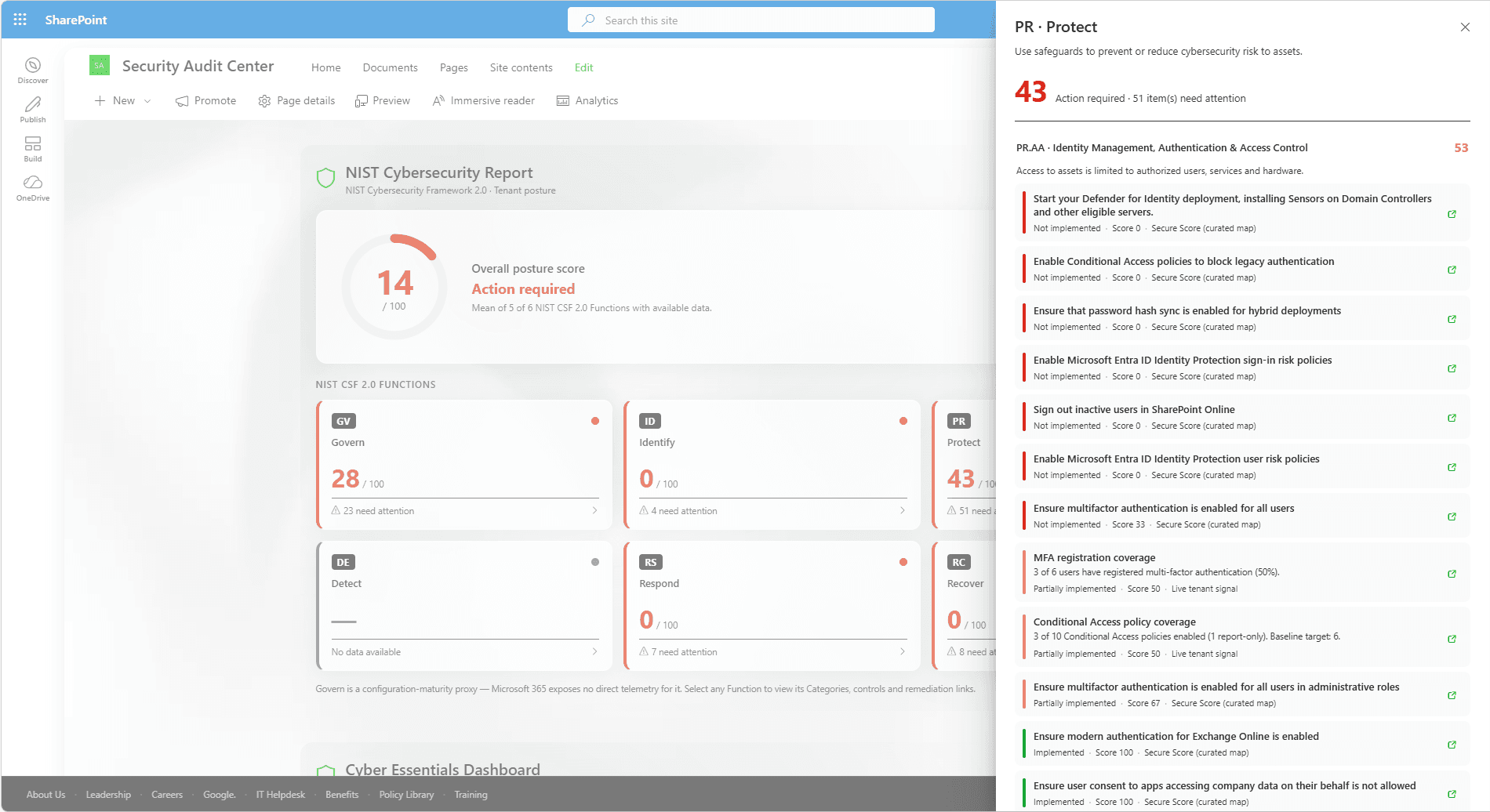Click in the Search this site box
Image resolution: width=1490 pixels, height=812 pixels.
[x=750, y=20]
